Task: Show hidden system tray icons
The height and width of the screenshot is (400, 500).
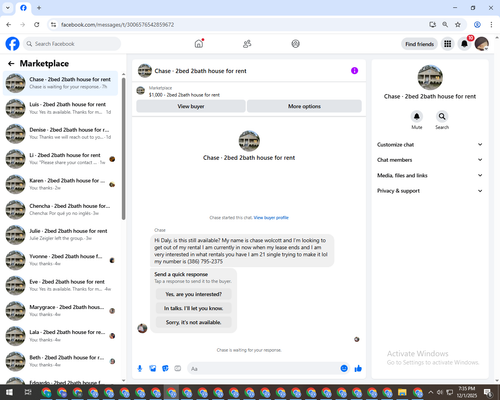Action: [430, 392]
